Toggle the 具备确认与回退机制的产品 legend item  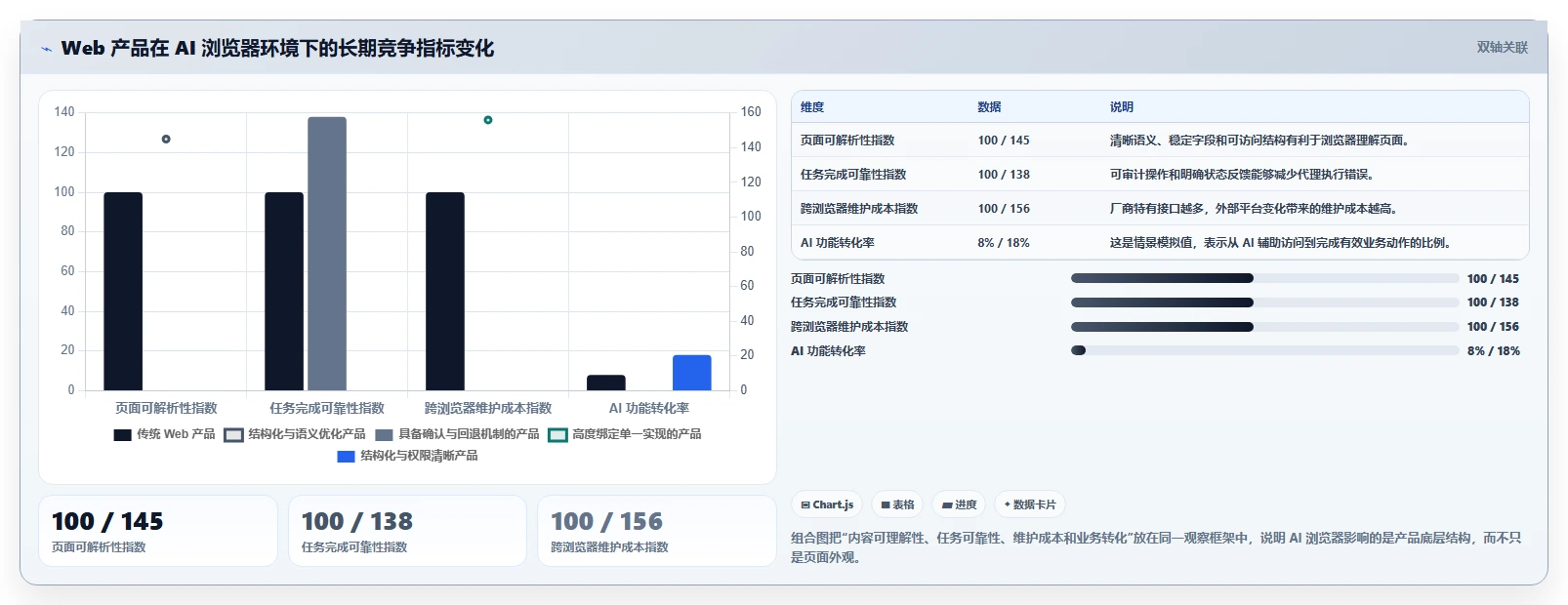click(x=457, y=434)
